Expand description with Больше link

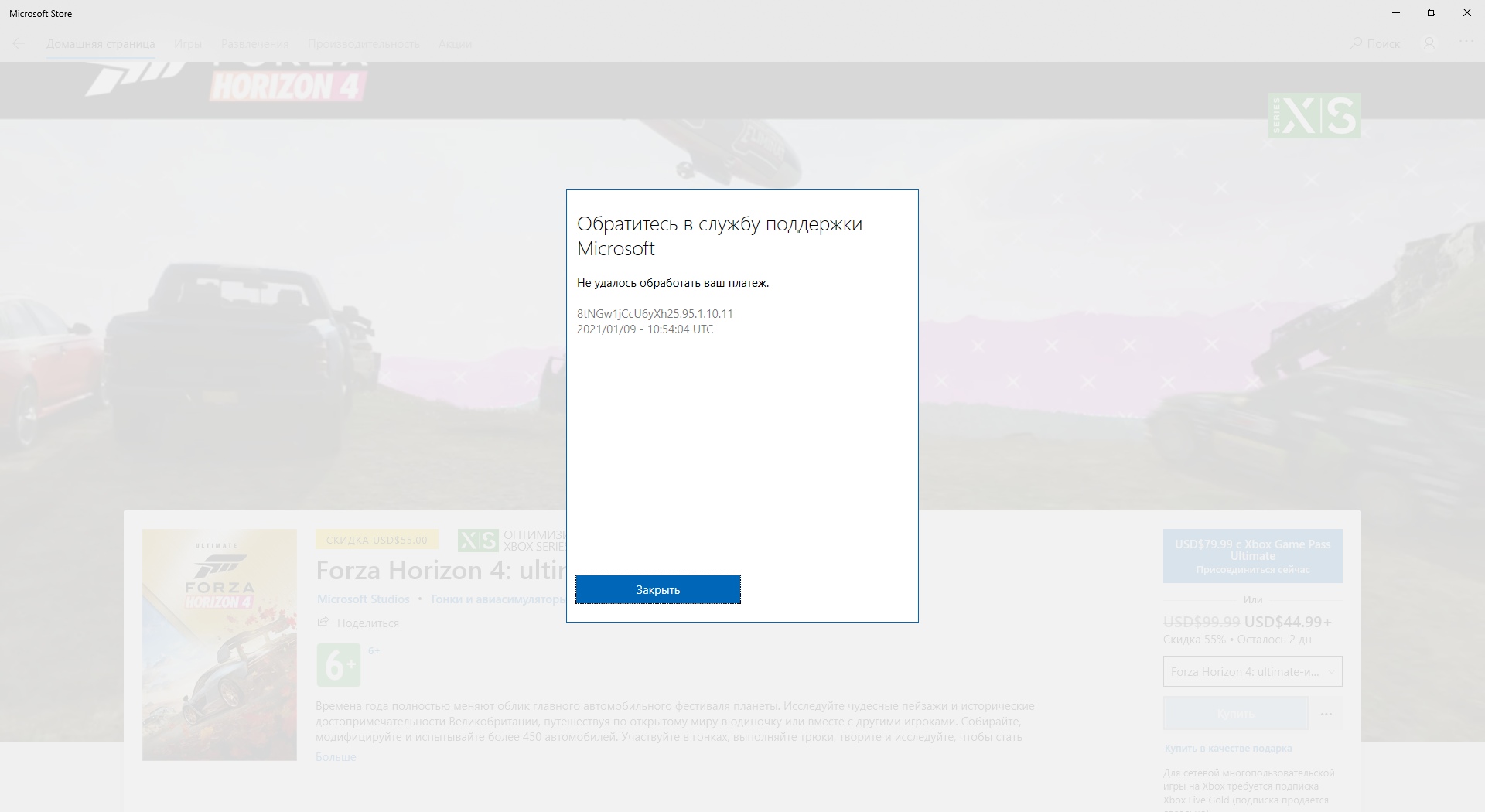336,757
